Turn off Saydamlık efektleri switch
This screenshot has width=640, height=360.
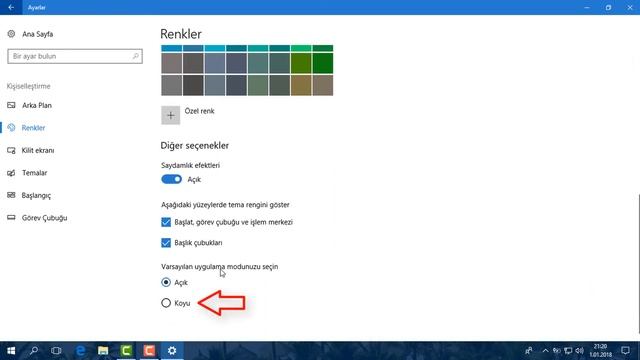click(171, 179)
